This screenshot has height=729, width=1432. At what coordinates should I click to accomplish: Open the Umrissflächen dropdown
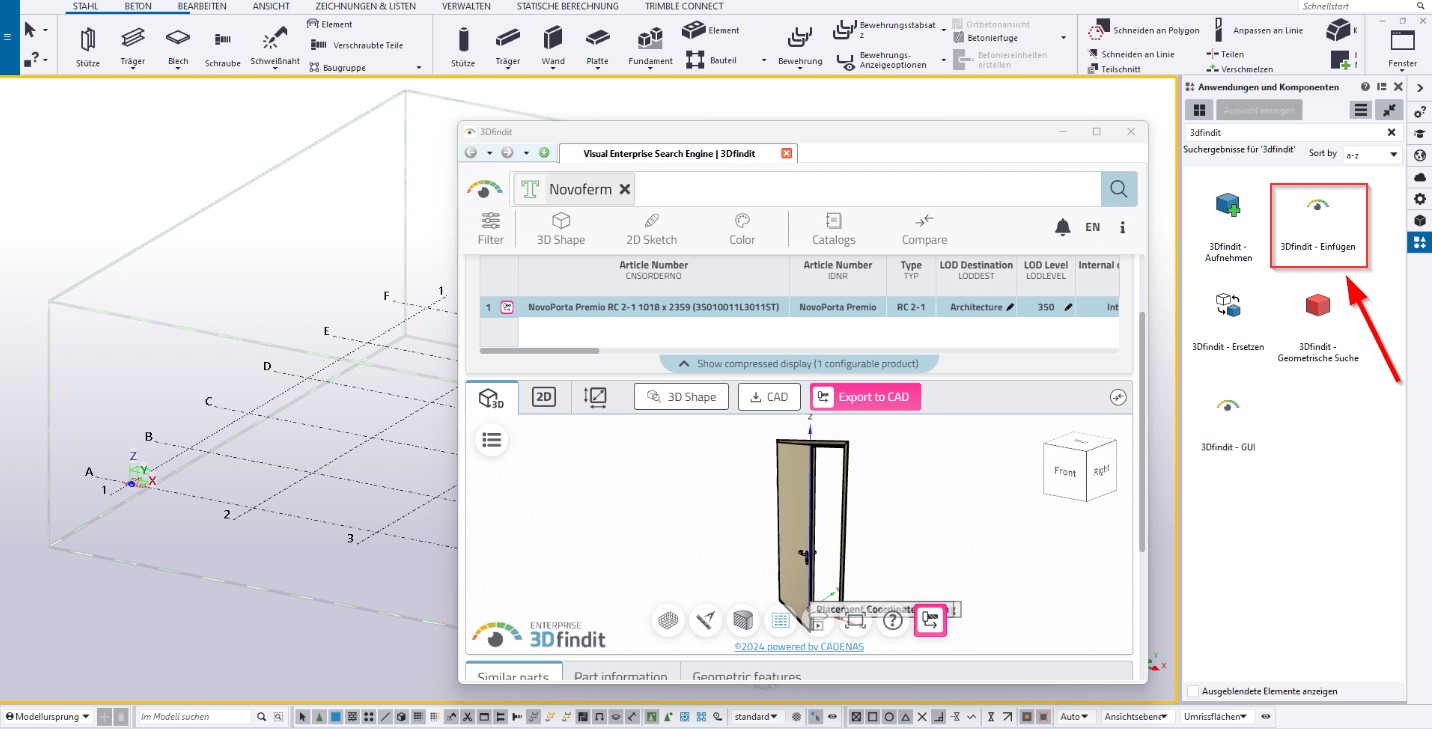pos(1218,716)
